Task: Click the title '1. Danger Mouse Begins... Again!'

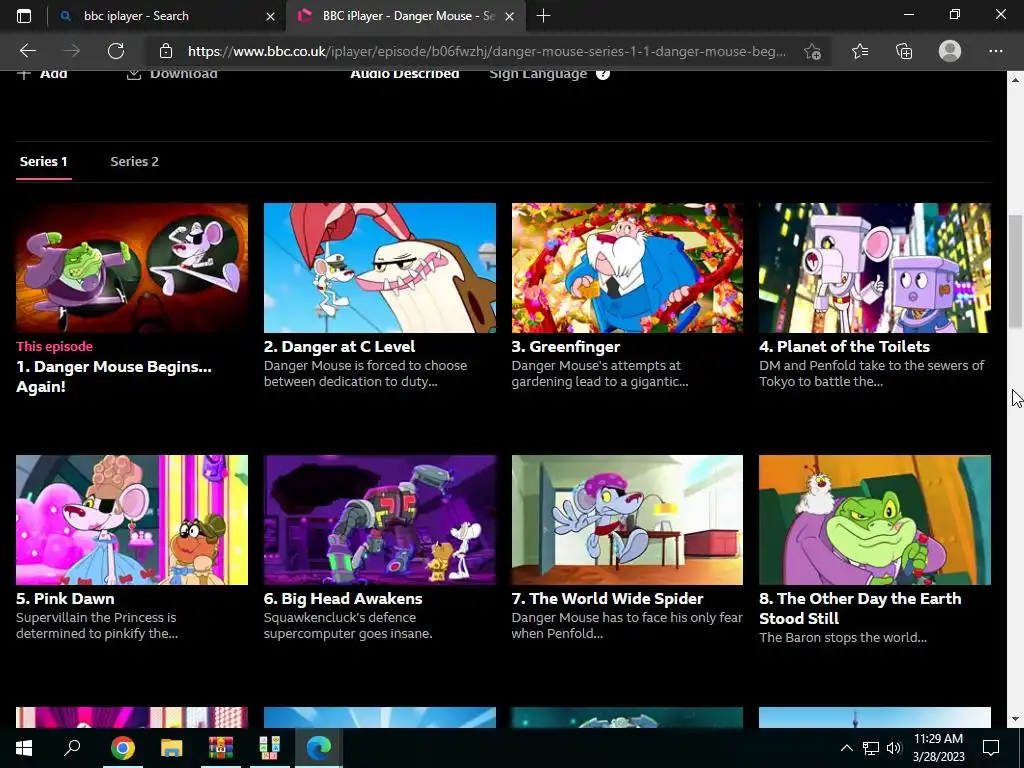Action: coord(114,377)
